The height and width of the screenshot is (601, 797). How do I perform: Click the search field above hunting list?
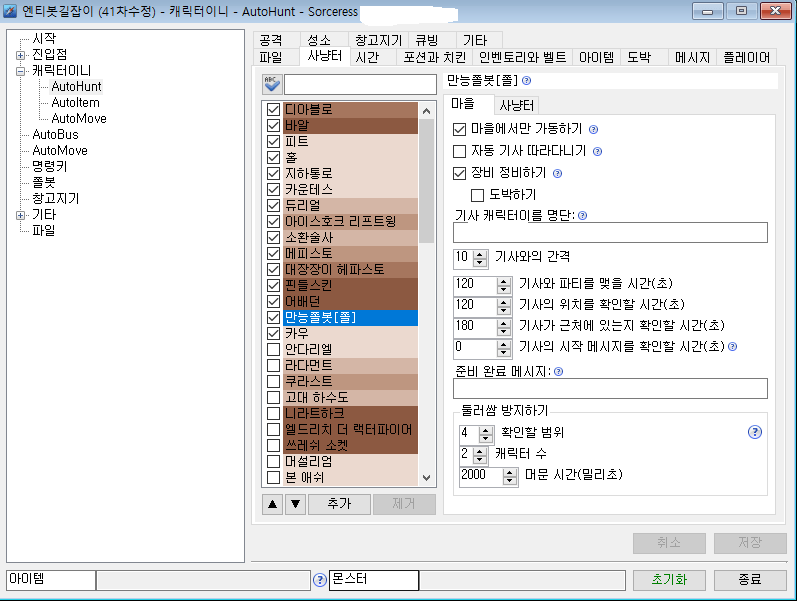pyautogui.click(x=360, y=84)
